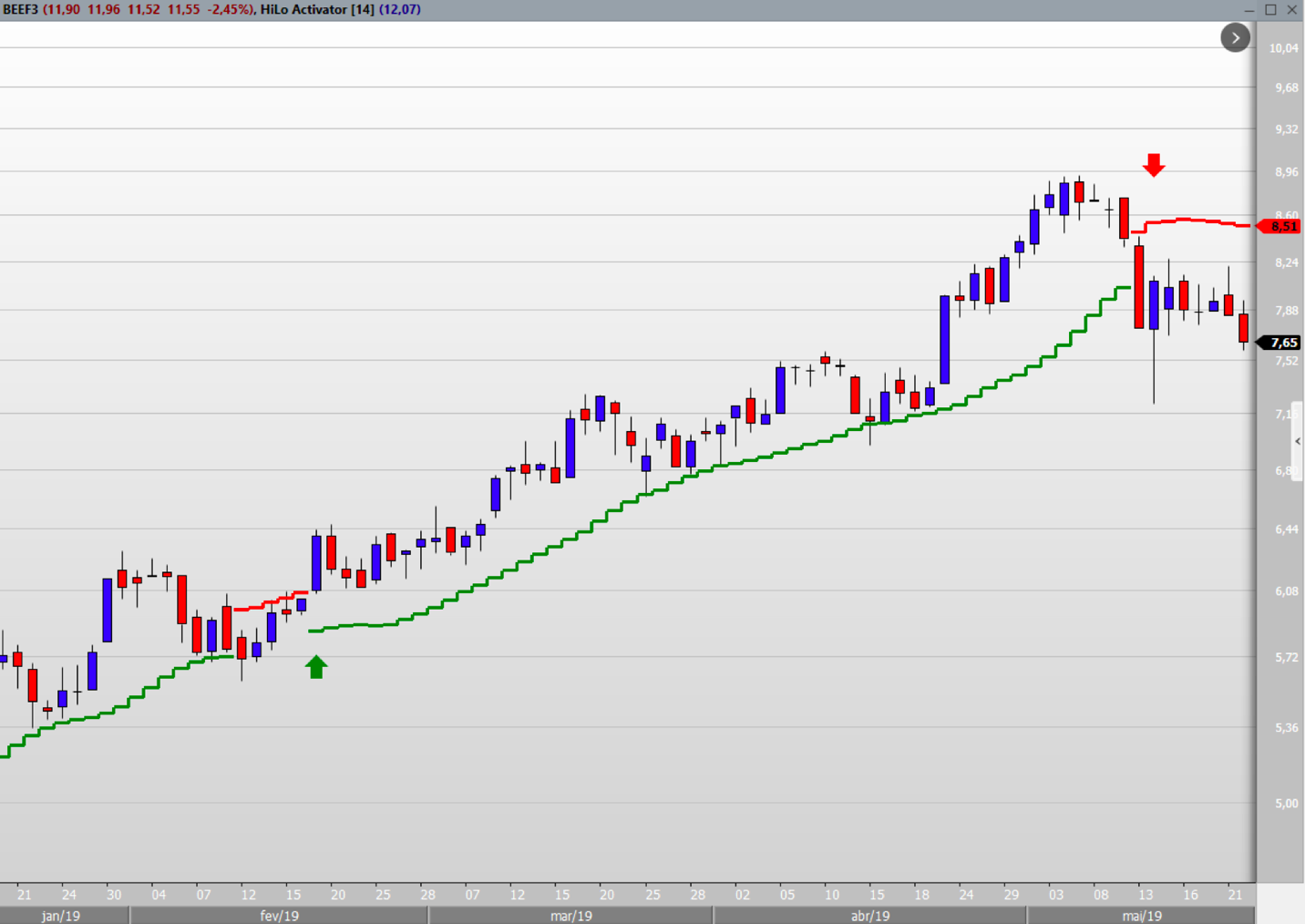Click the round right-chevron button
The width and height of the screenshot is (1305, 924).
click(x=1235, y=37)
